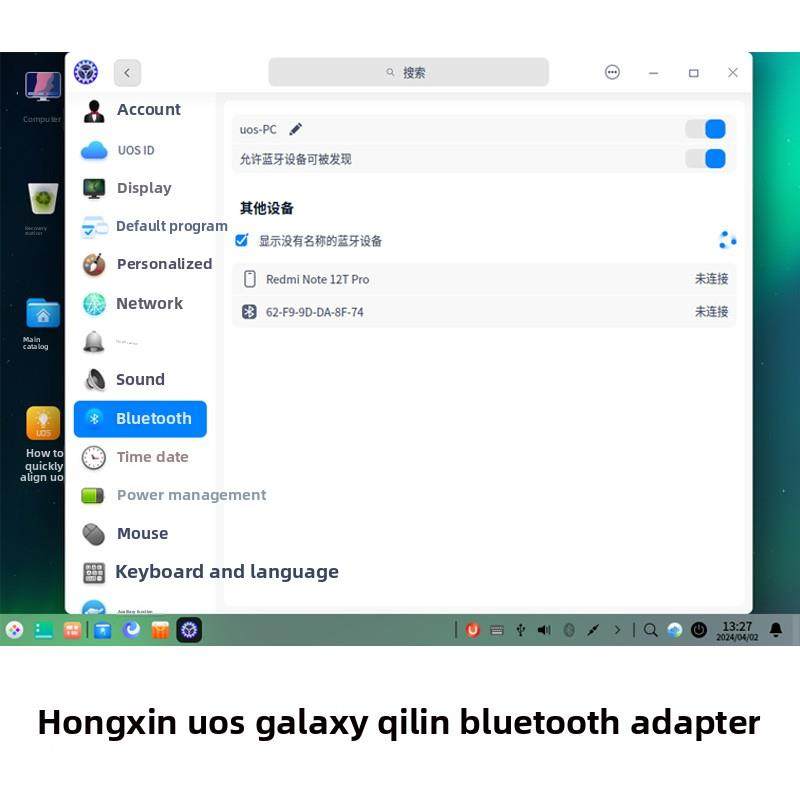
Task: Uncheck the 显示没有名称的蓝牙设备 checkbox
Action: pyautogui.click(x=240, y=239)
